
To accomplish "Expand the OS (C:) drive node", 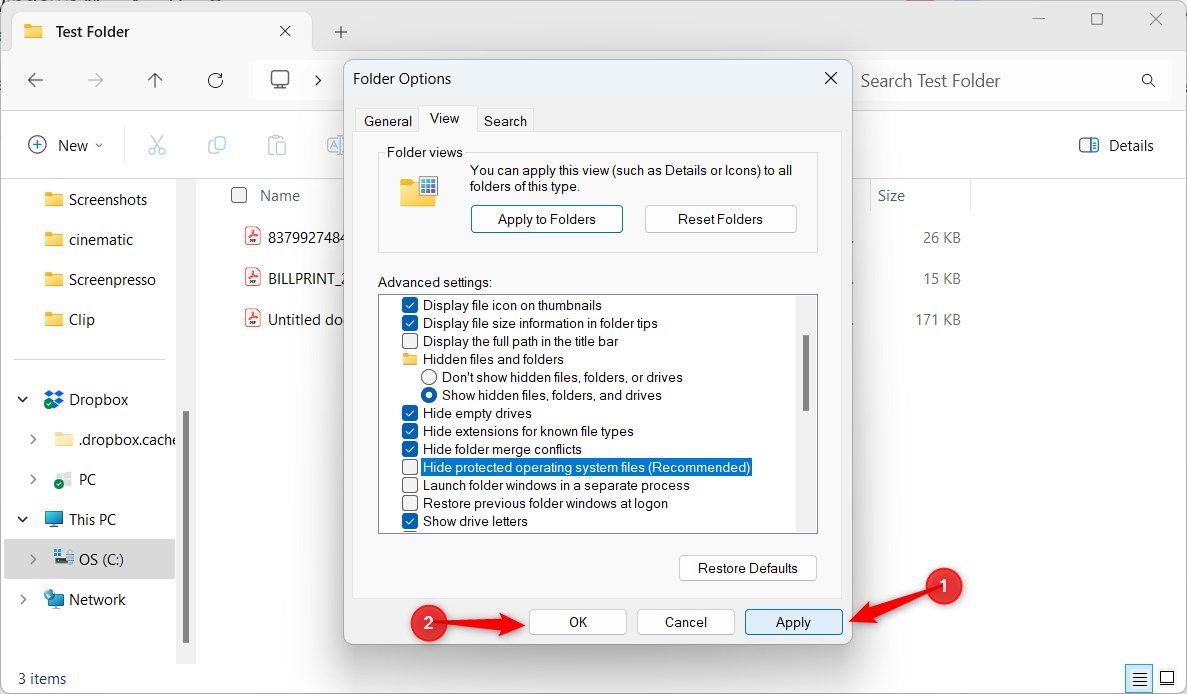I will [33, 559].
